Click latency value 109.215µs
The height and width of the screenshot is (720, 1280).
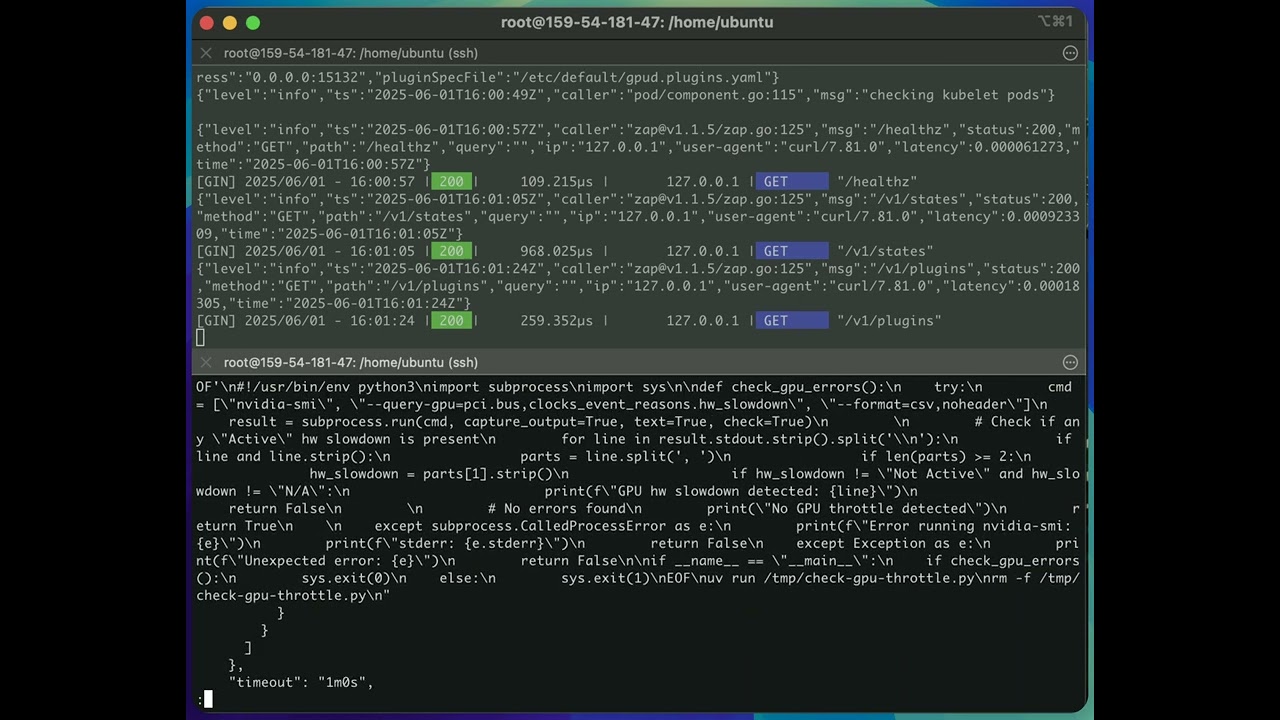557,182
